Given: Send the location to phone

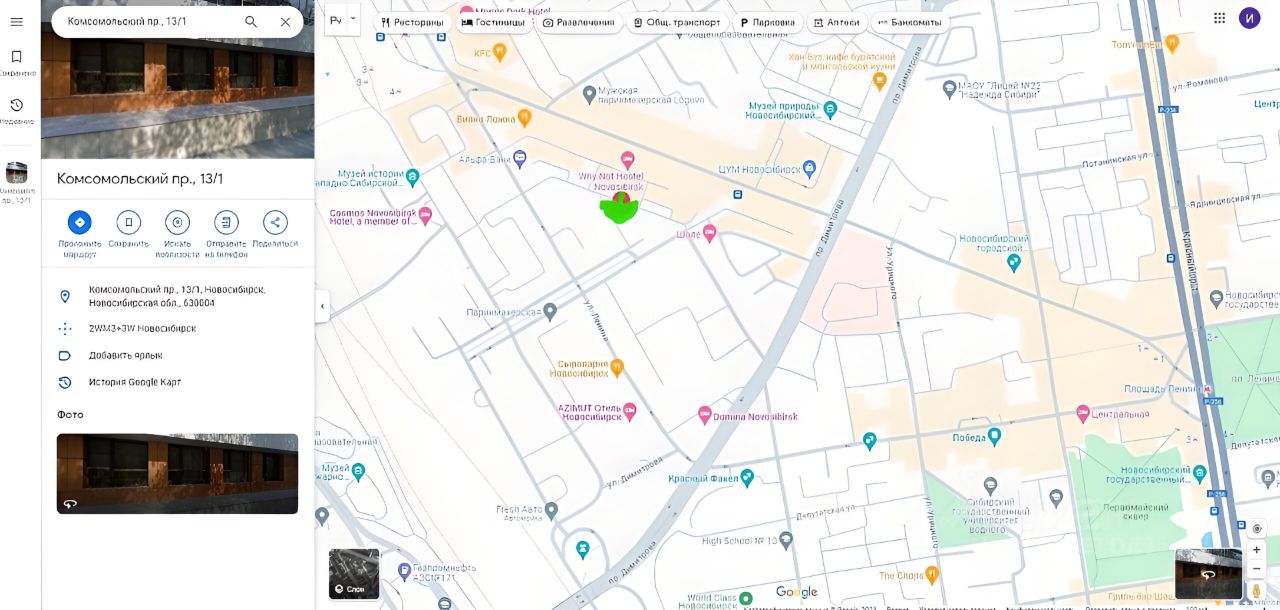Looking at the screenshot, I should [x=226, y=222].
